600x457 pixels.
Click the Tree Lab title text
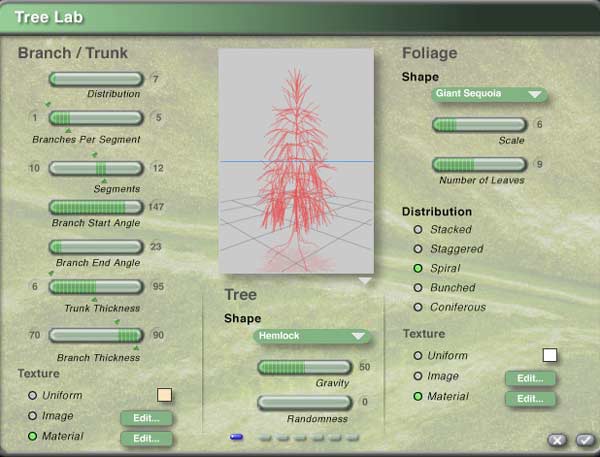coord(49,17)
